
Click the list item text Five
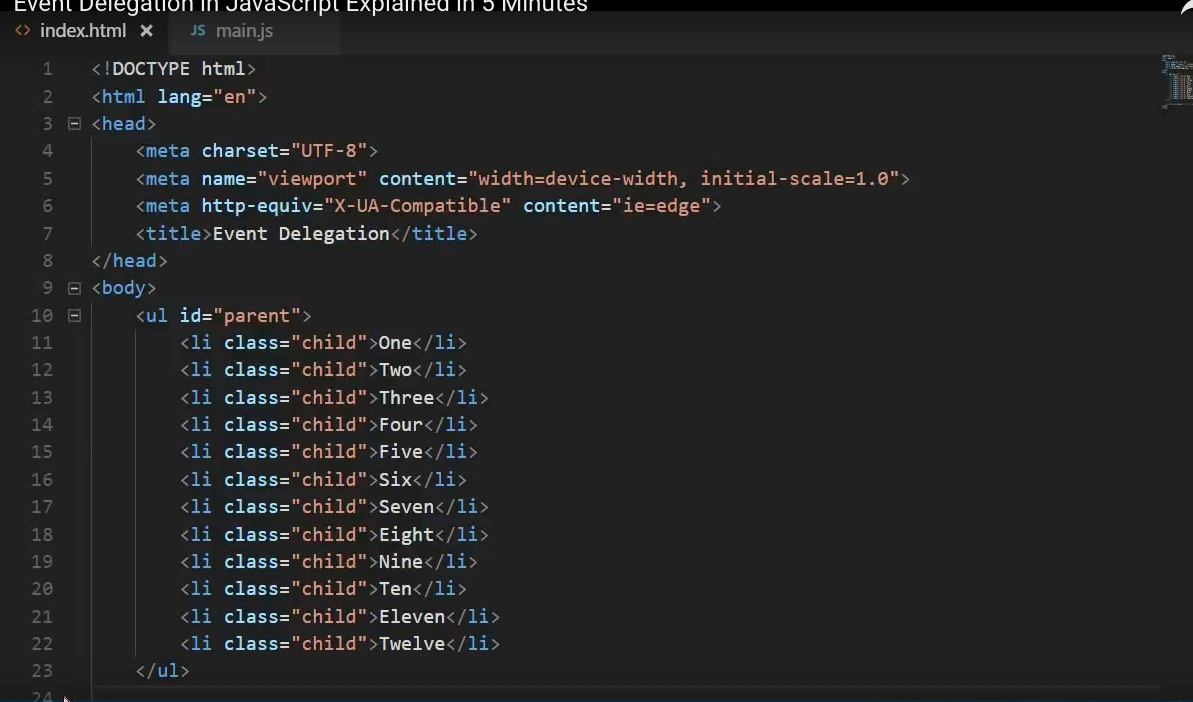pyautogui.click(x=400, y=453)
